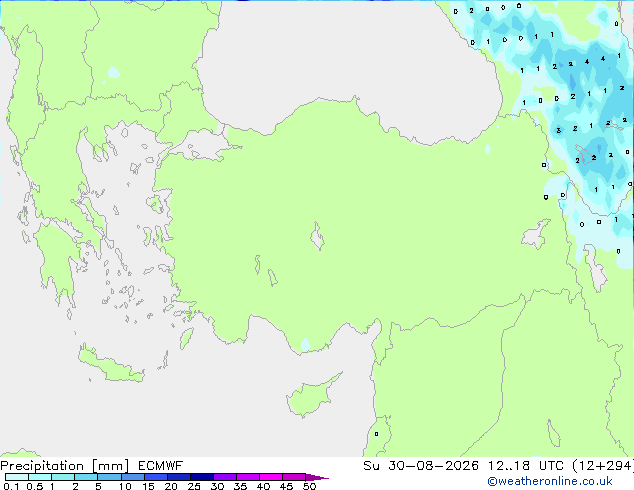The height and width of the screenshot is (490, 634).
Task: Click the 30 mm purple legend swatch
Action: pyautogui.click(x=225, y=477)
